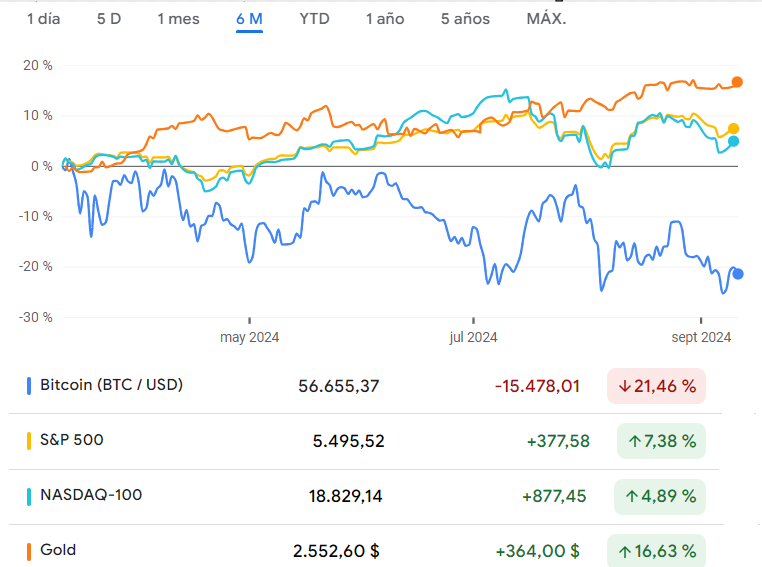762x567 pixels.
Task: Open the 1 mes time range
Action: point(178,19)
